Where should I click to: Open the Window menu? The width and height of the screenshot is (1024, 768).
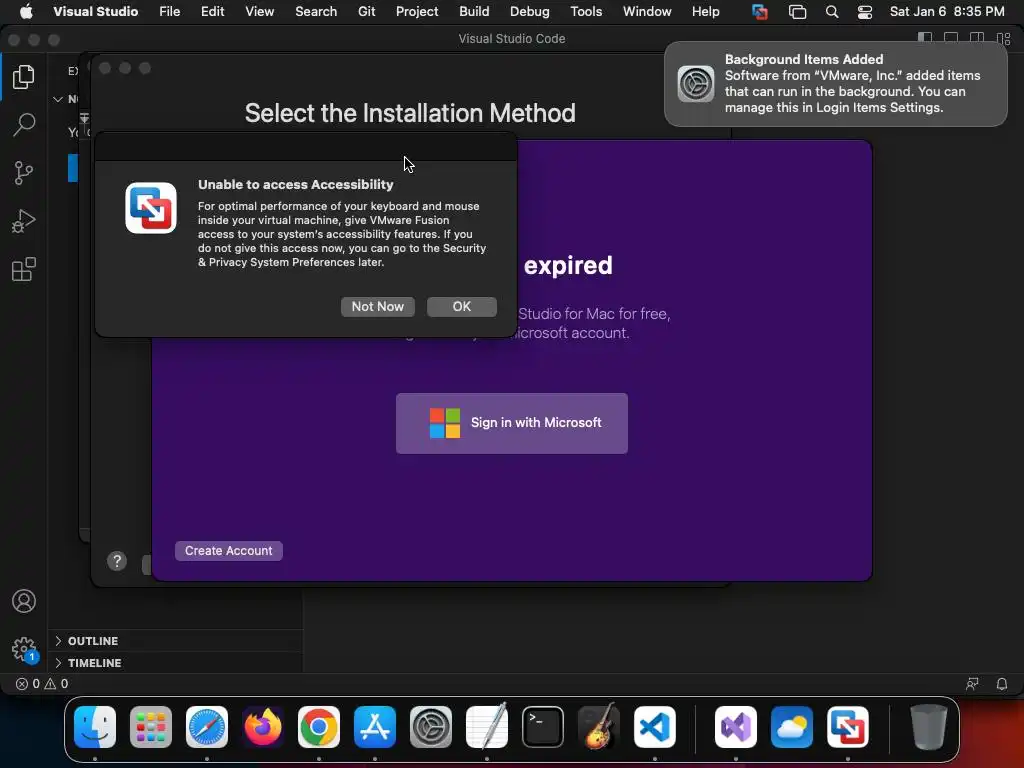coord(647,12)
